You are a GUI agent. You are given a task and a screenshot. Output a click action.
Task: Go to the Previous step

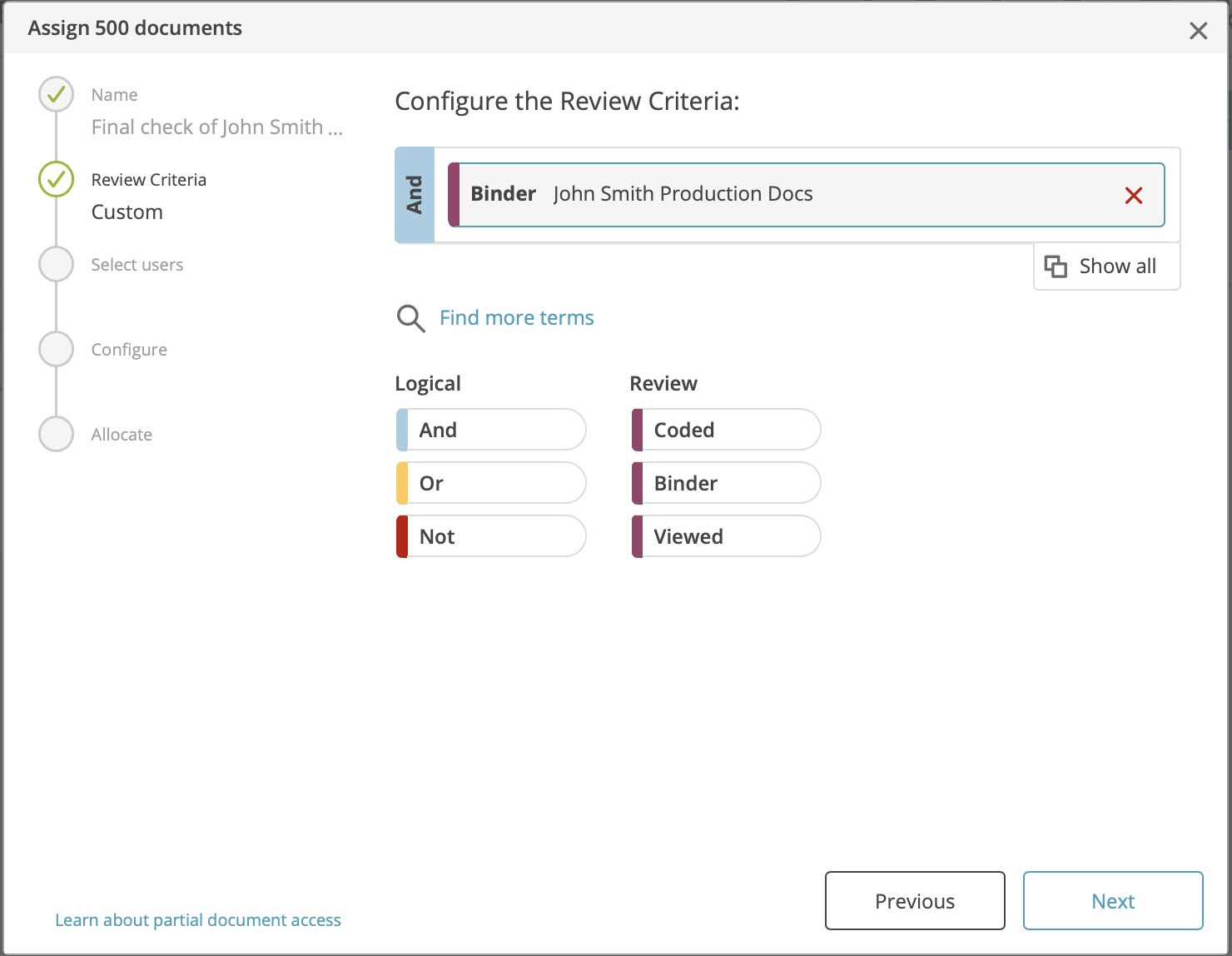coord(915,901)
